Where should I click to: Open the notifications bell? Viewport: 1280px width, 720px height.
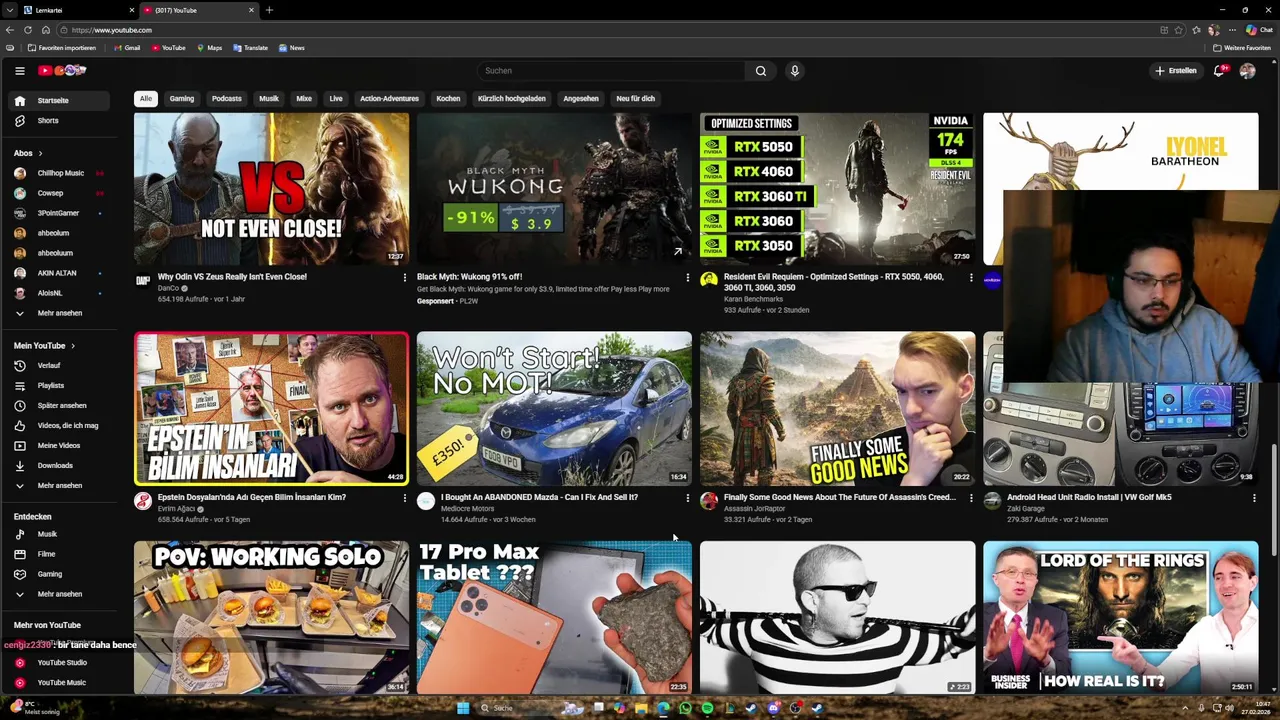[1219, 71]
